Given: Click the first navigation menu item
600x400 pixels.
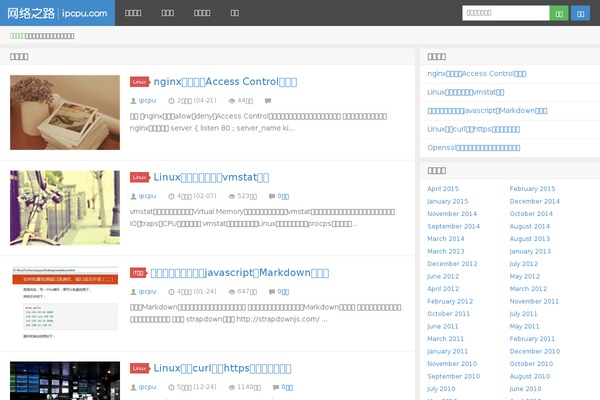Looking at the screenshot, I should 133,13.
